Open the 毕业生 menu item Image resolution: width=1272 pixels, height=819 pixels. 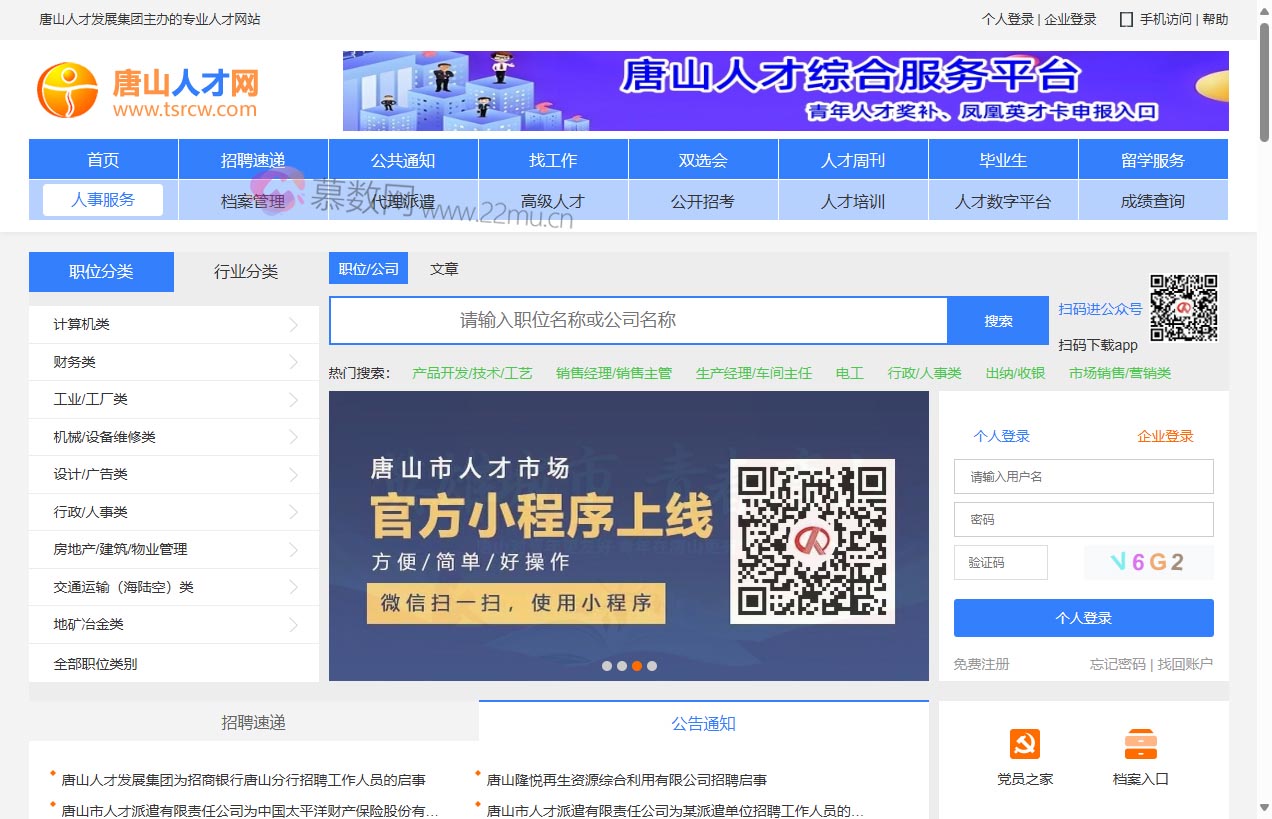point(1003,158)
